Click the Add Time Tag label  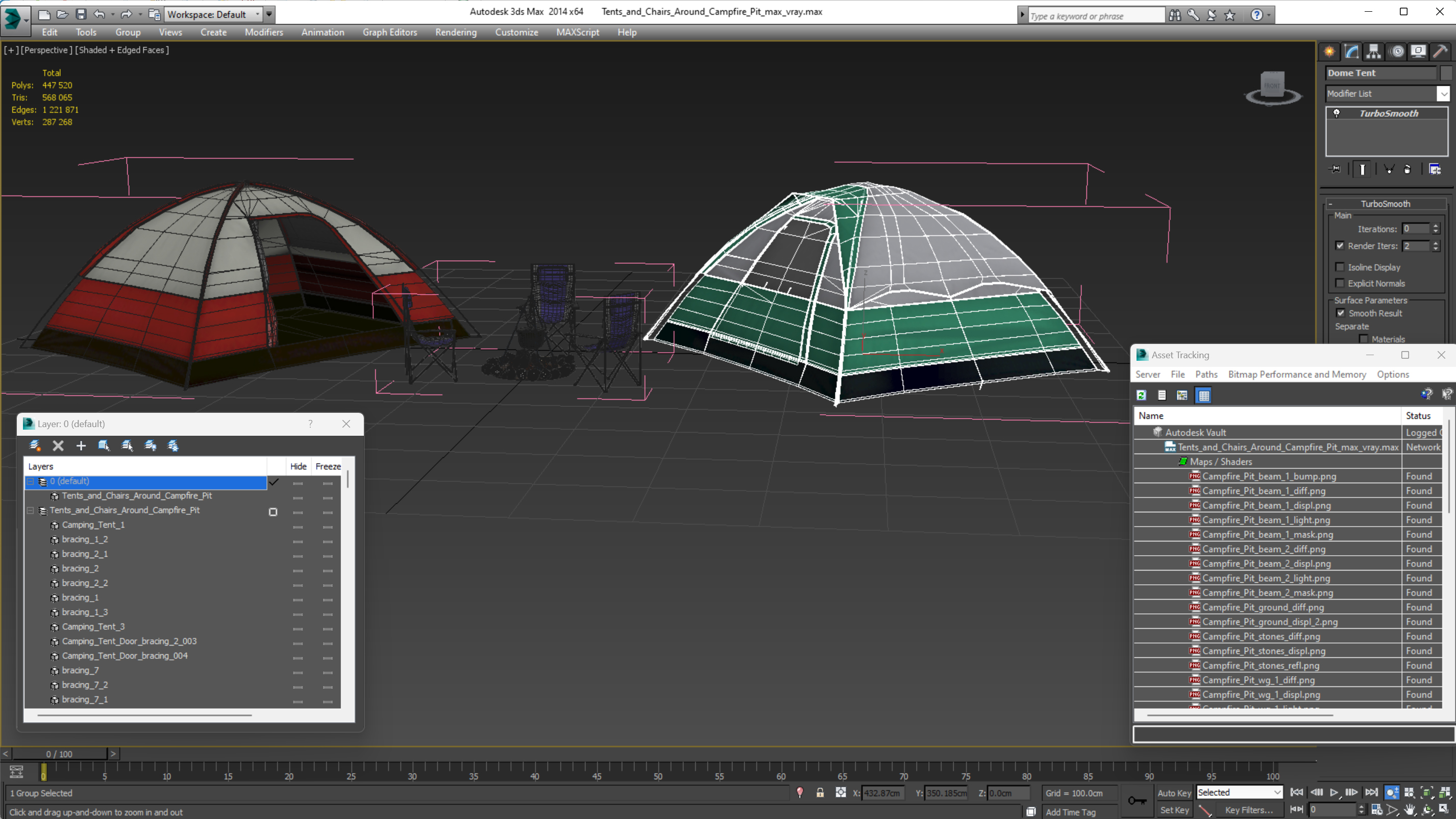tap(1071, 812)
